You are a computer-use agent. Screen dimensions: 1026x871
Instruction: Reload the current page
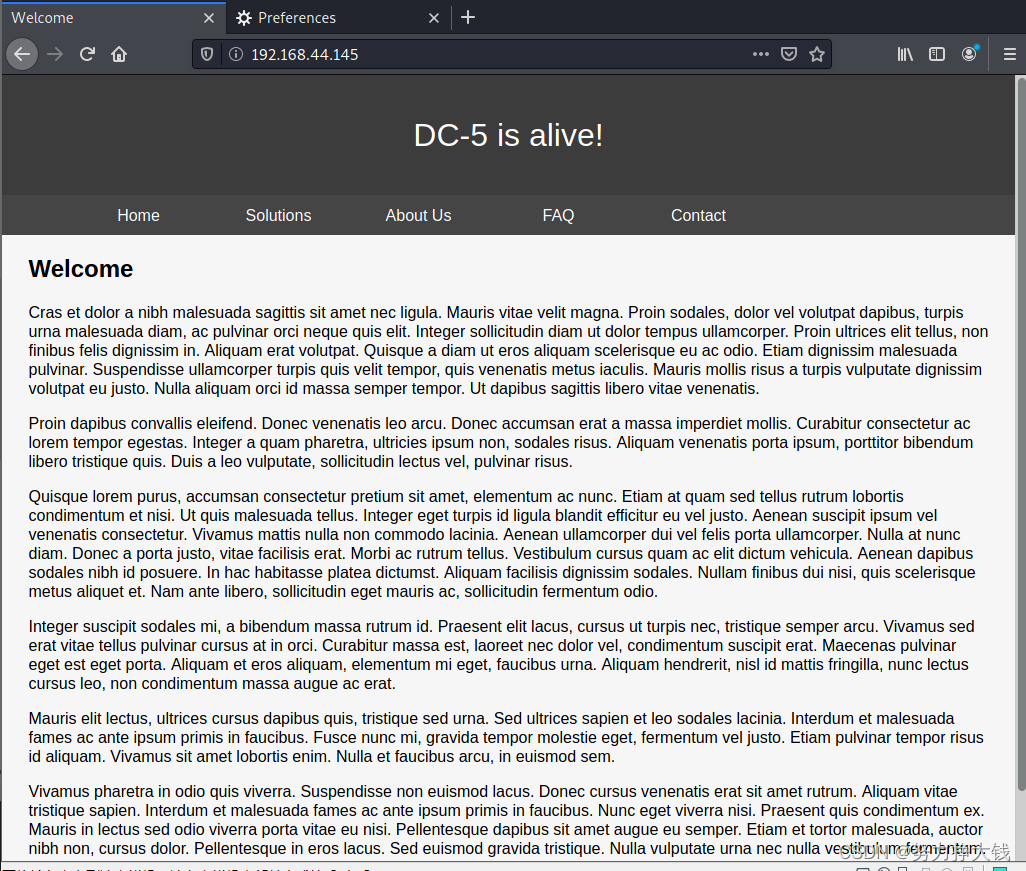click(x=87, y=54)
